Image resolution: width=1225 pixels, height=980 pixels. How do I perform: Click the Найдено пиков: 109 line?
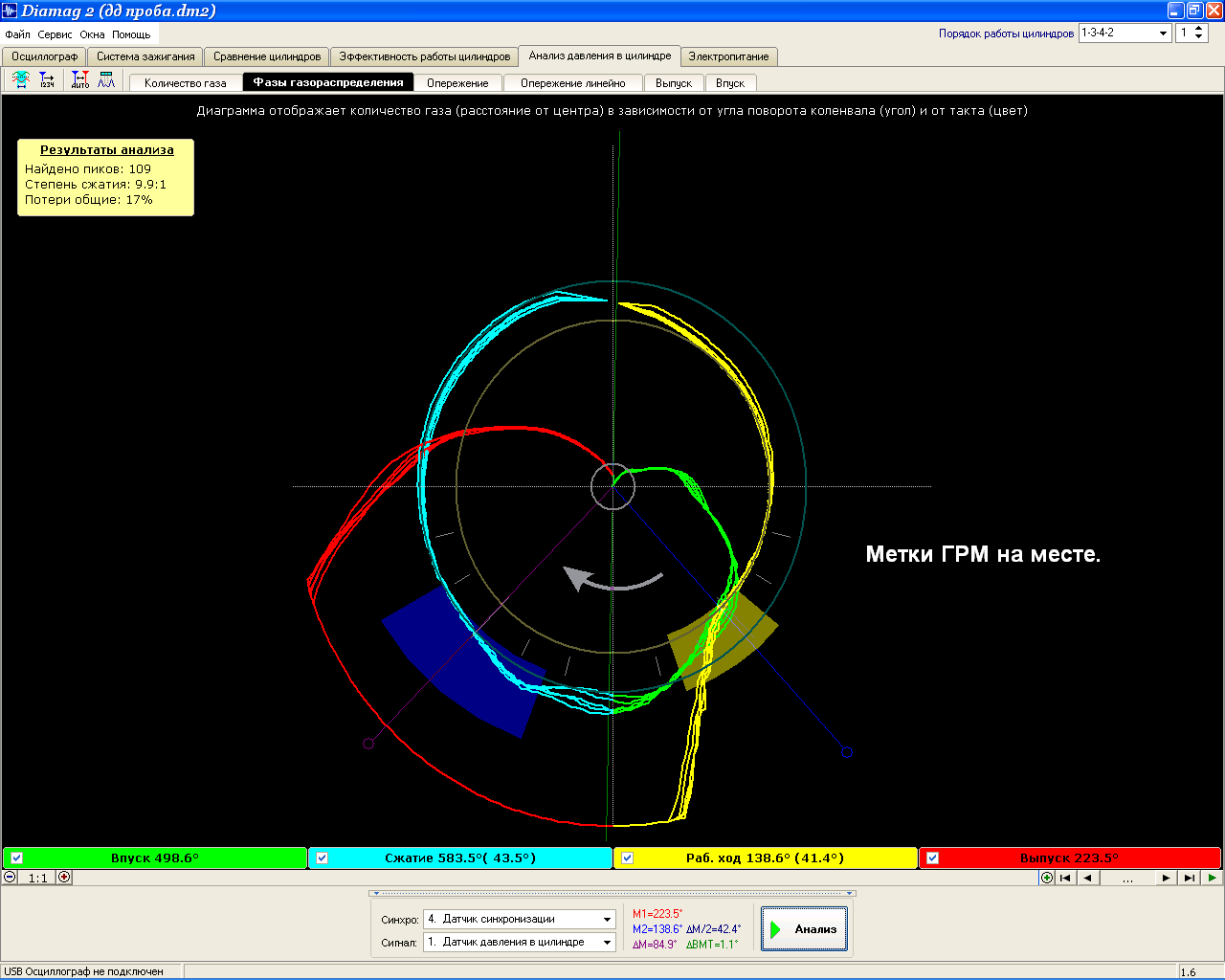click(88, 169)
